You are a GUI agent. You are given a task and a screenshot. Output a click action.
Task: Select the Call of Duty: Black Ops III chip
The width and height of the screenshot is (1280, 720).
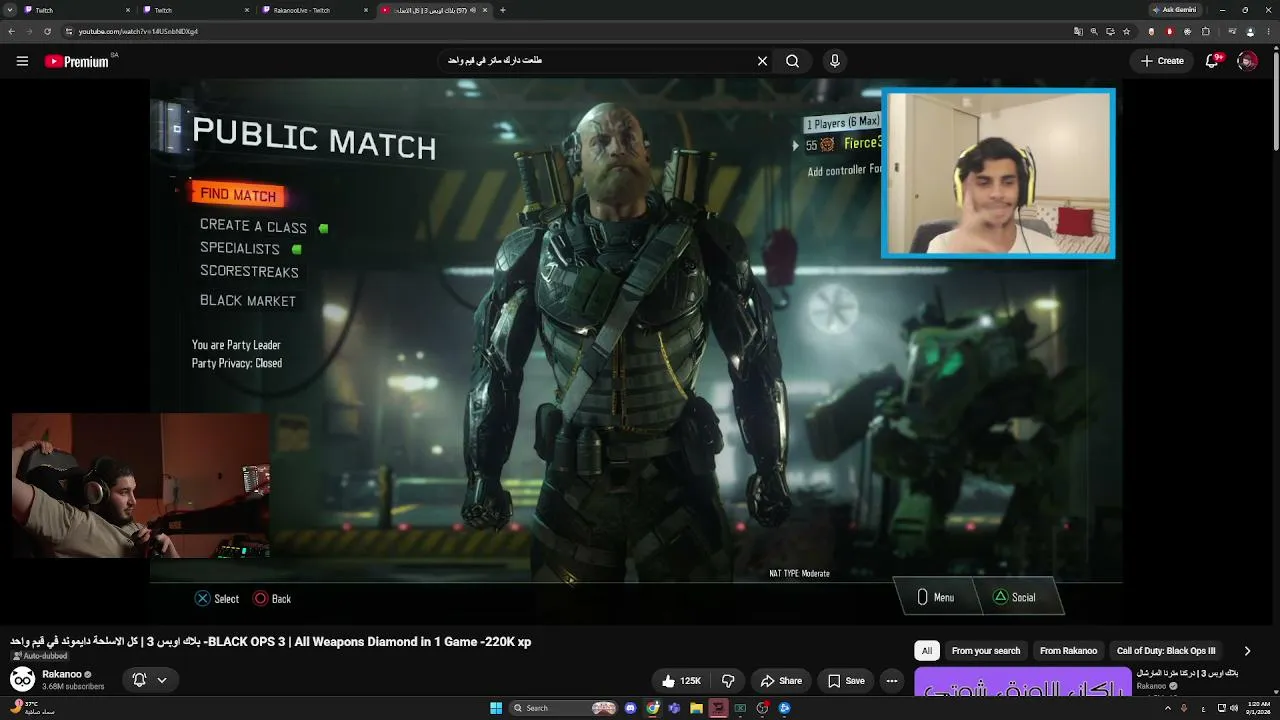1166,651
